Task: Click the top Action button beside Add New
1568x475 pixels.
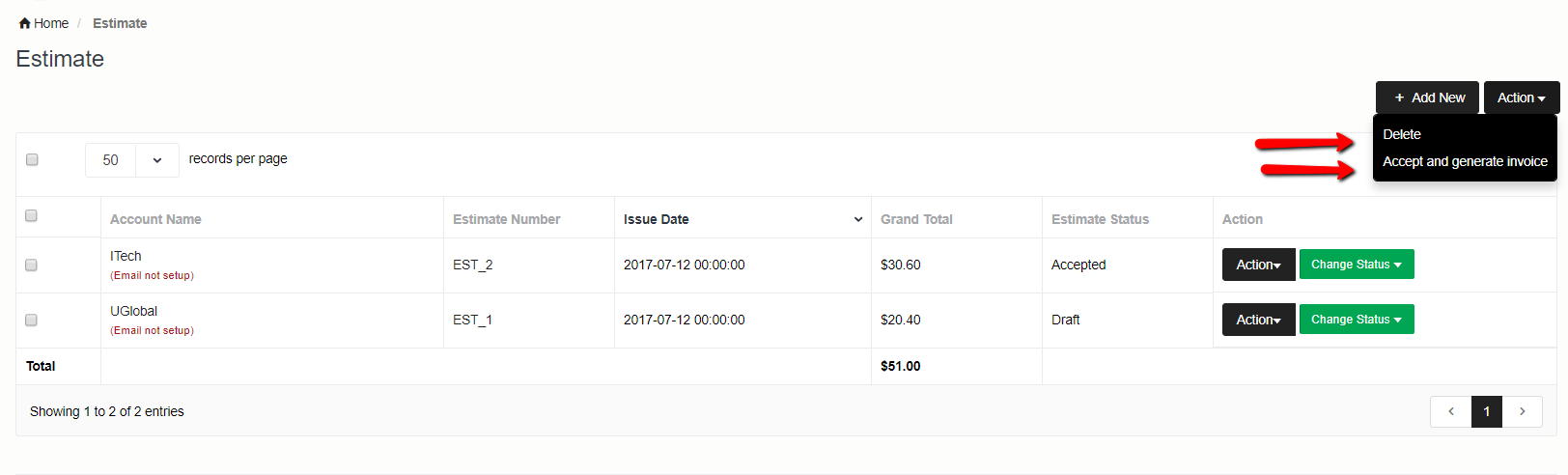Action: (x=1521, y=98)
